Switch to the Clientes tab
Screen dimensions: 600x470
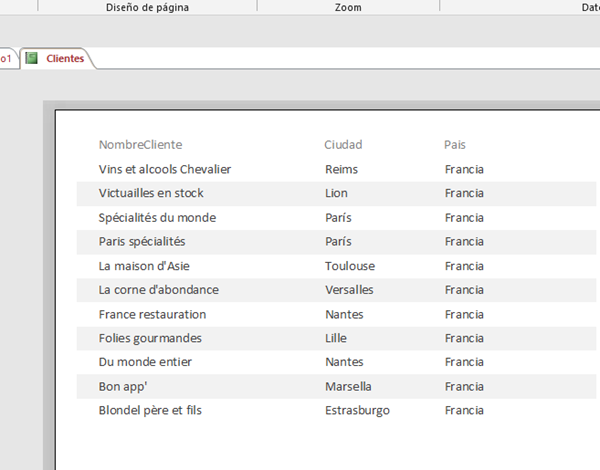pyautogui.click(x=64, y=59)
